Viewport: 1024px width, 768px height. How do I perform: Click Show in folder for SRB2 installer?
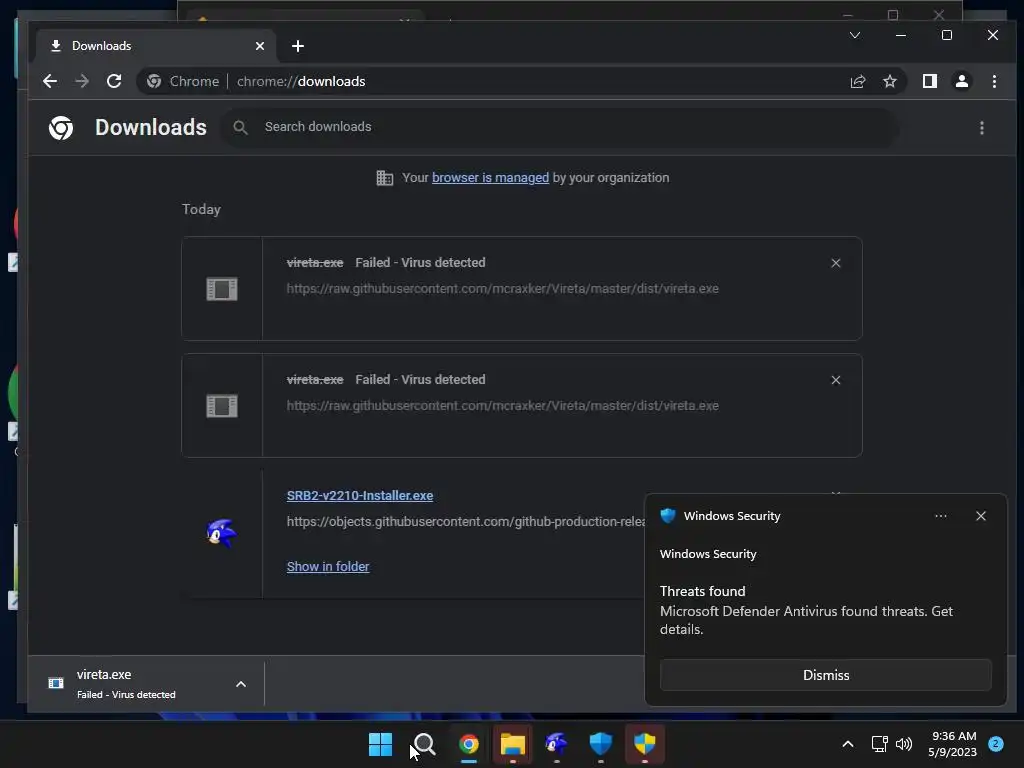click(x=328, y=567)
